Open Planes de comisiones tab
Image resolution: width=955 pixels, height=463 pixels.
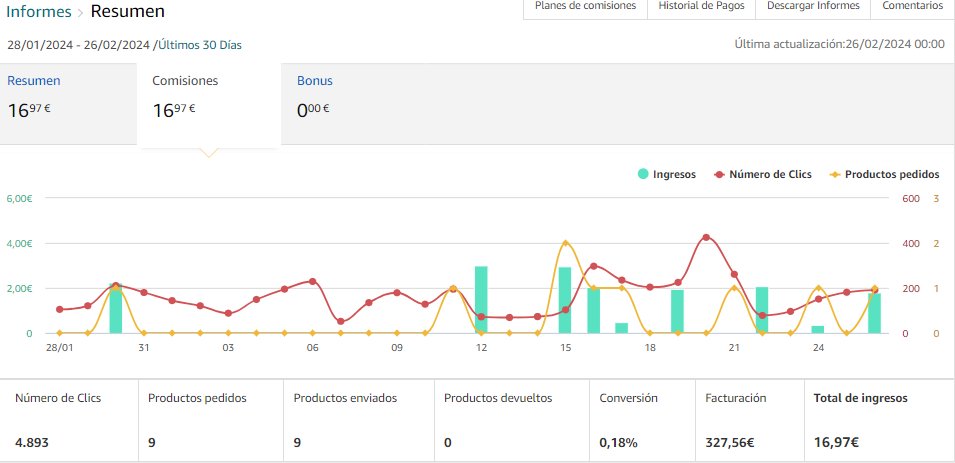tap(585, 7)
